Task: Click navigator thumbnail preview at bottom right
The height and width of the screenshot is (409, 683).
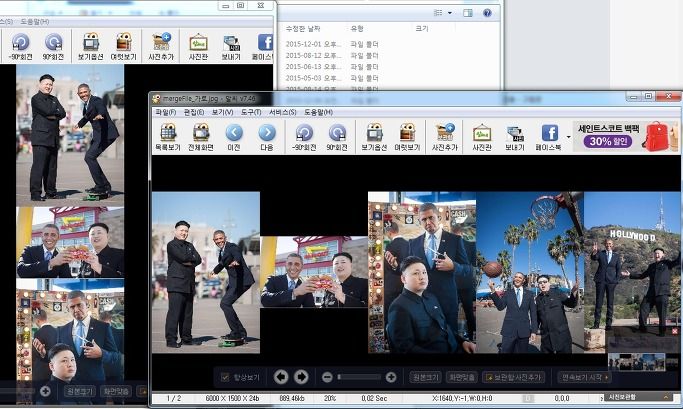Action: 636,362
